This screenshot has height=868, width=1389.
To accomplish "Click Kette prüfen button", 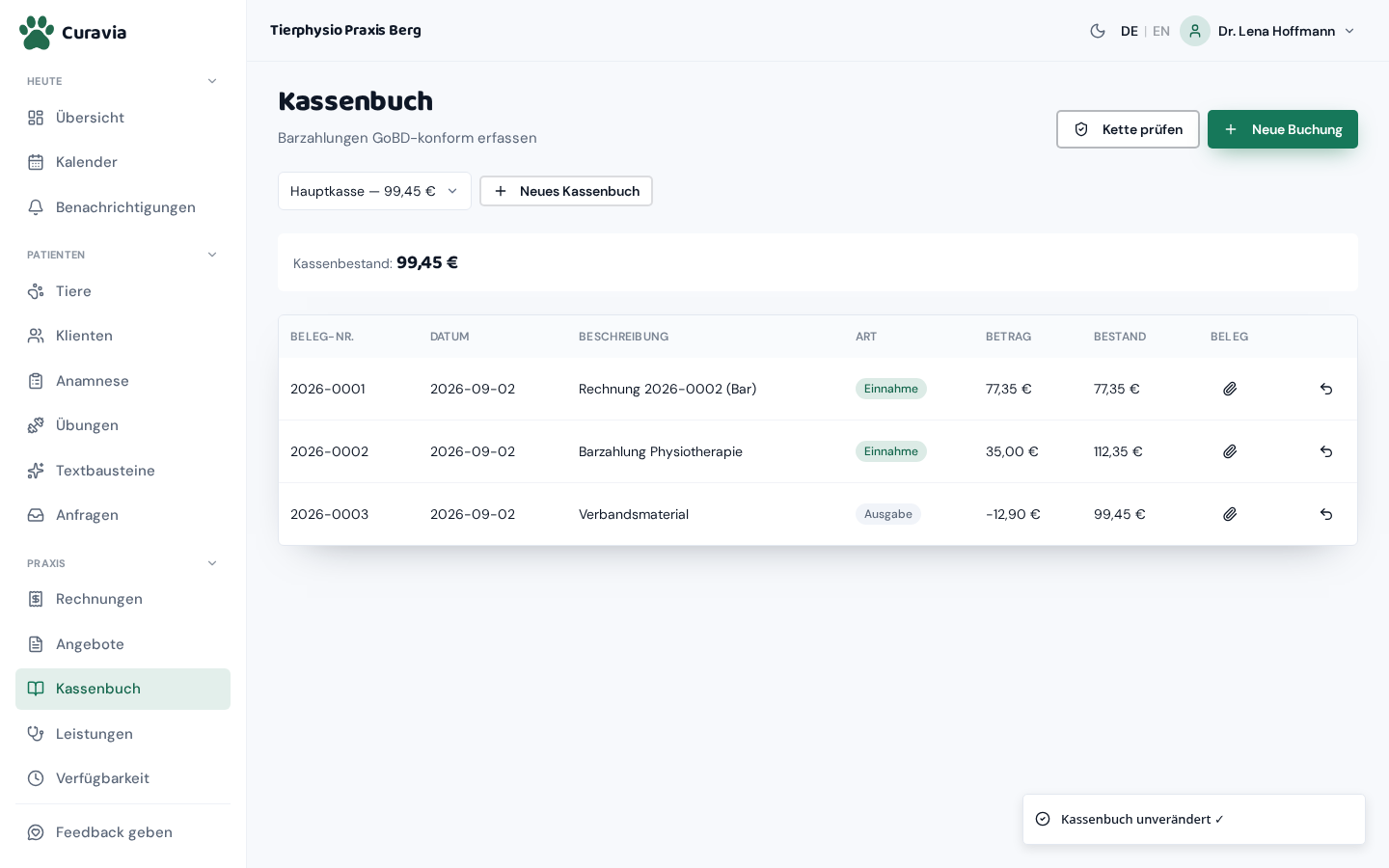I will [x=1128, y=129].
